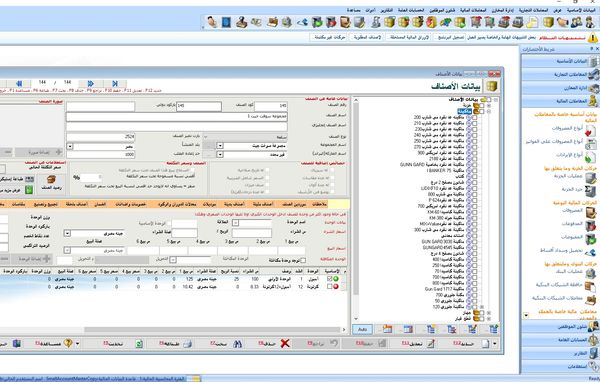Open حافظة الشيكات البنكية from the sidebar

(x=559, y=285)
